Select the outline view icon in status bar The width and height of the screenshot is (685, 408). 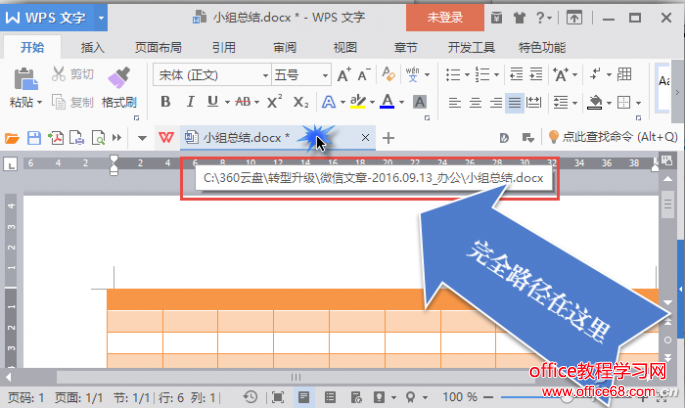(330, 397)
